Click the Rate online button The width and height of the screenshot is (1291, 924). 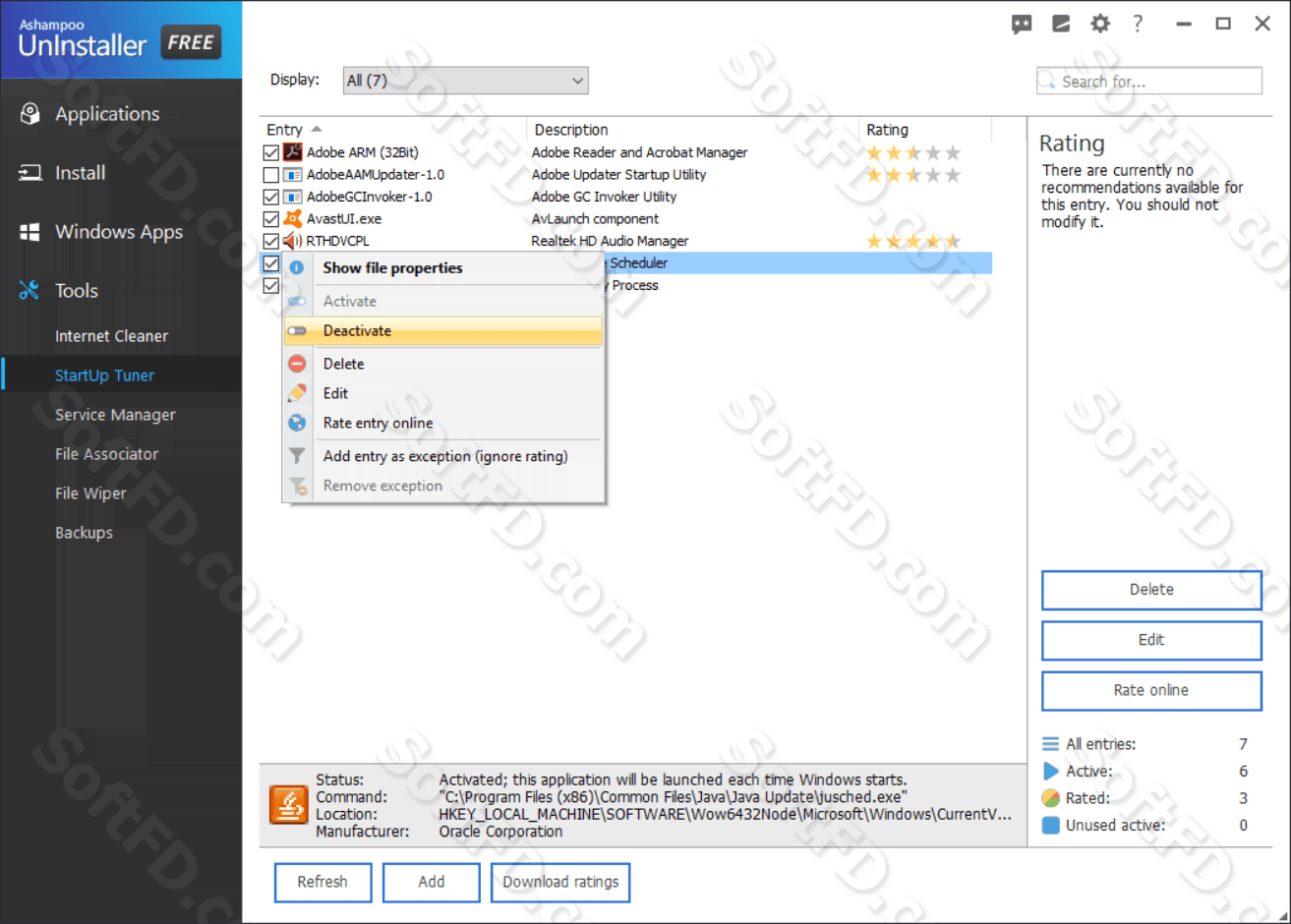pyautogui.click(x=1151, y=690)
